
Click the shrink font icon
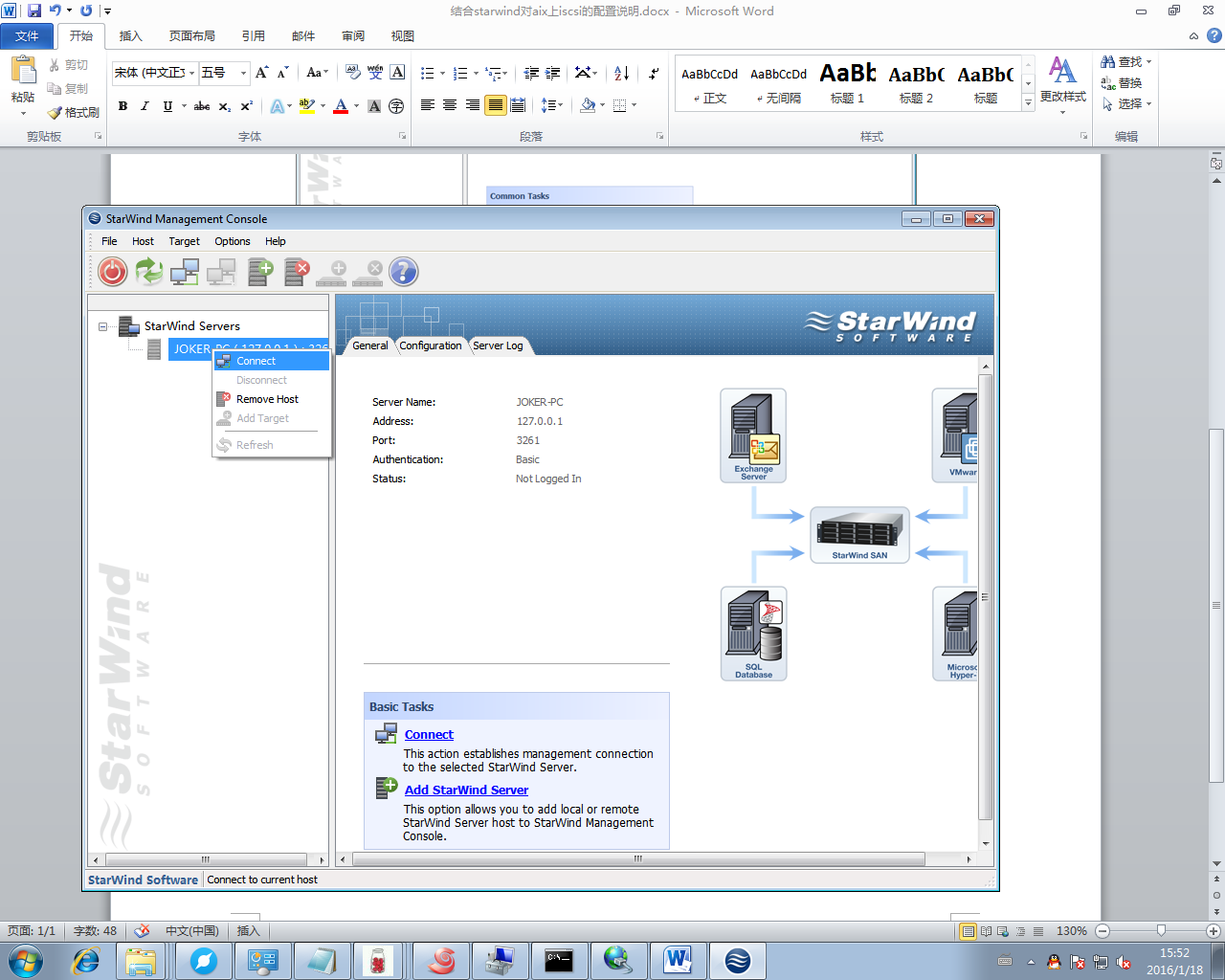pos(283,73)
